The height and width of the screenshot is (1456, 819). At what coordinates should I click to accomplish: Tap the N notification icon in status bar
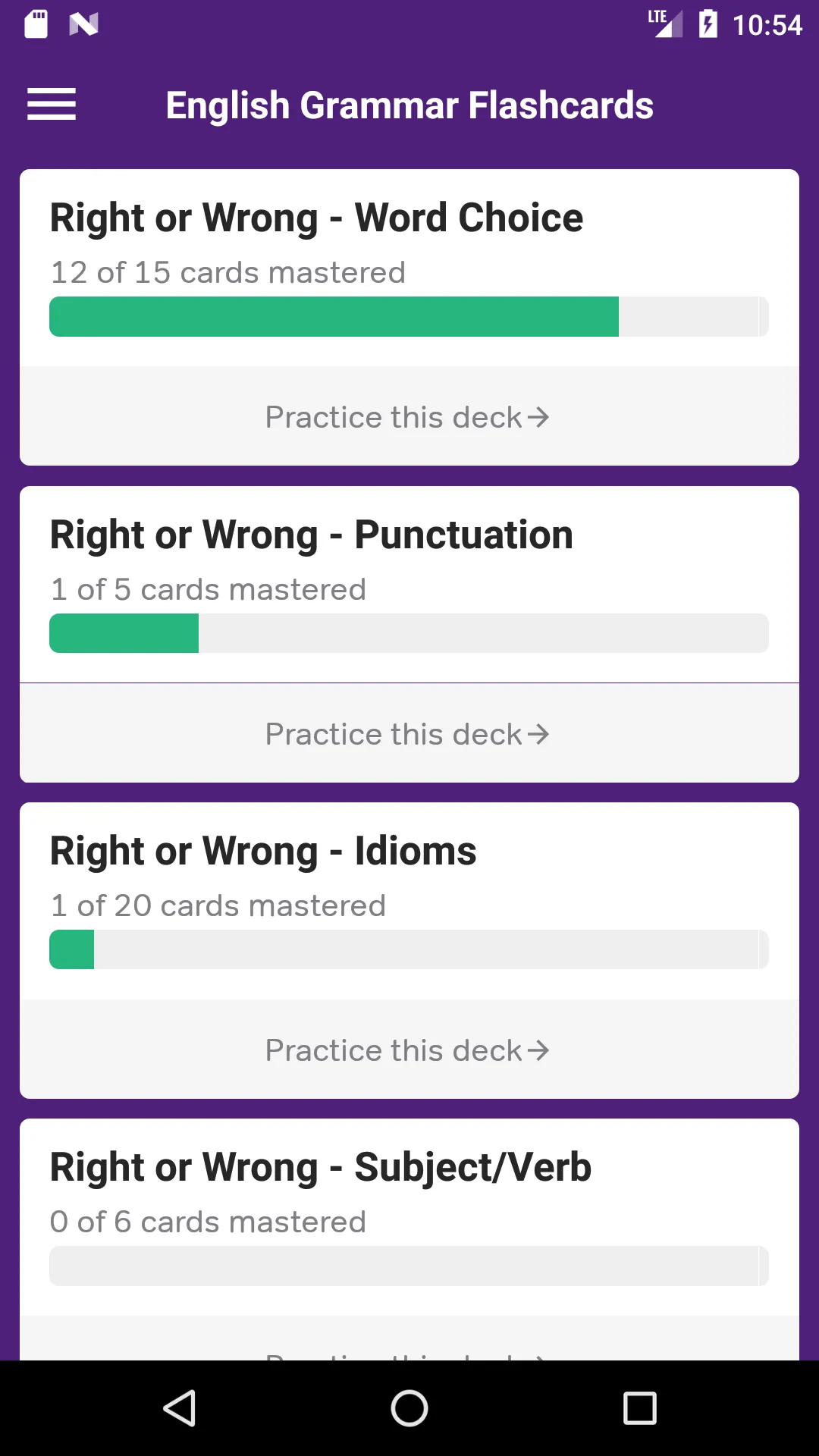pos(83,24)
